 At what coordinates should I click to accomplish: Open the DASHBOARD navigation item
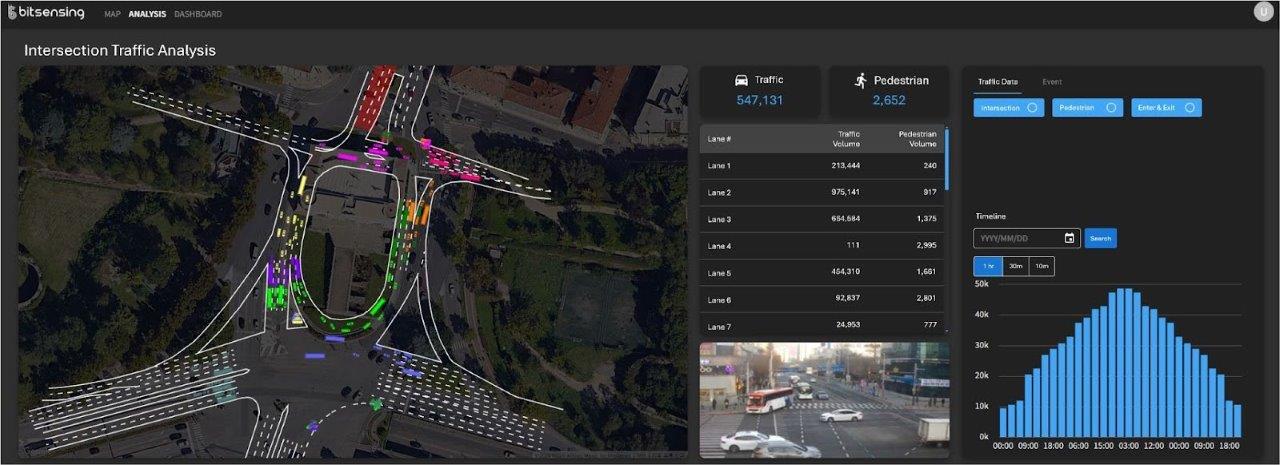198,14
